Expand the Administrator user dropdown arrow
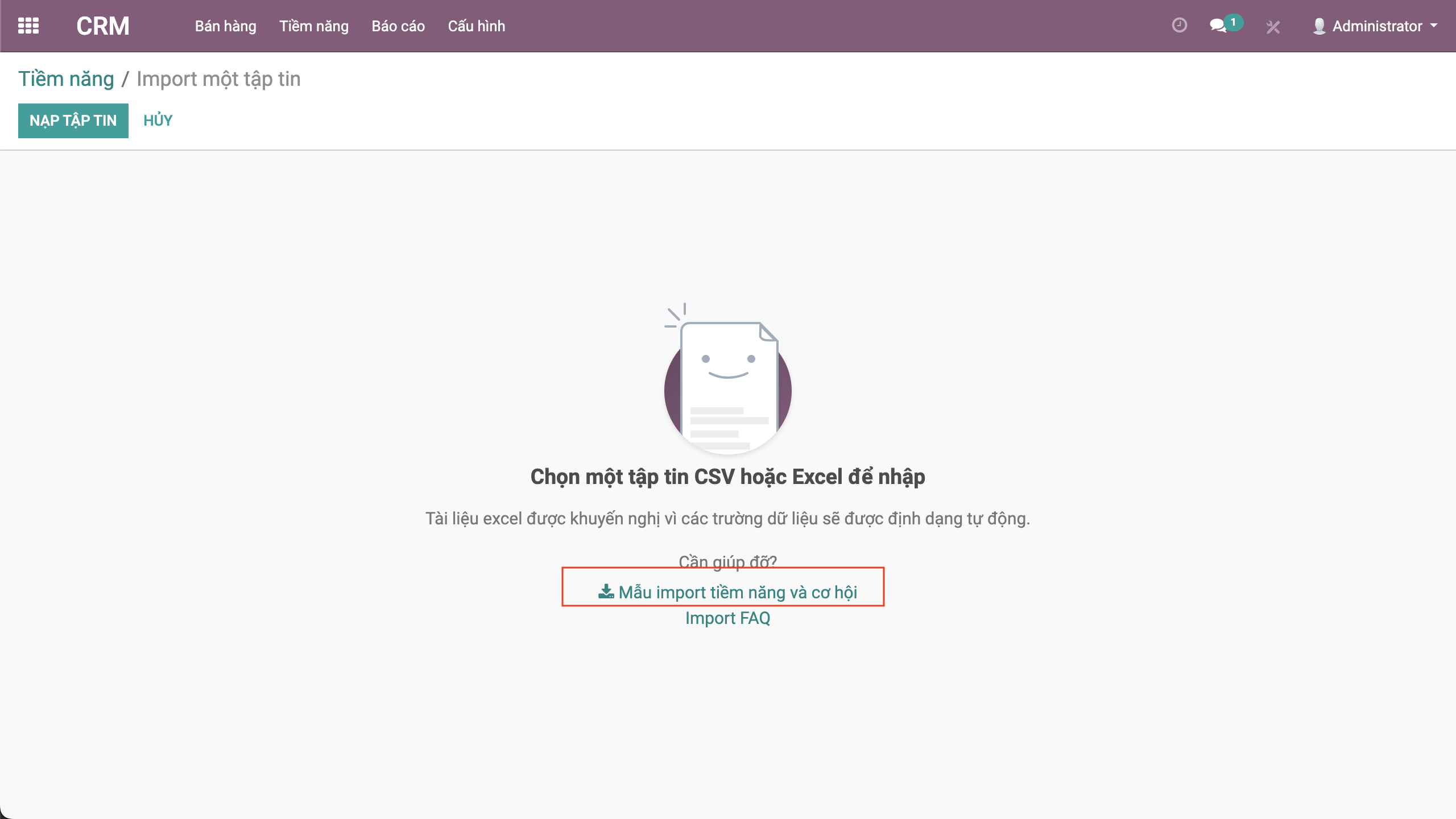 1434,26
